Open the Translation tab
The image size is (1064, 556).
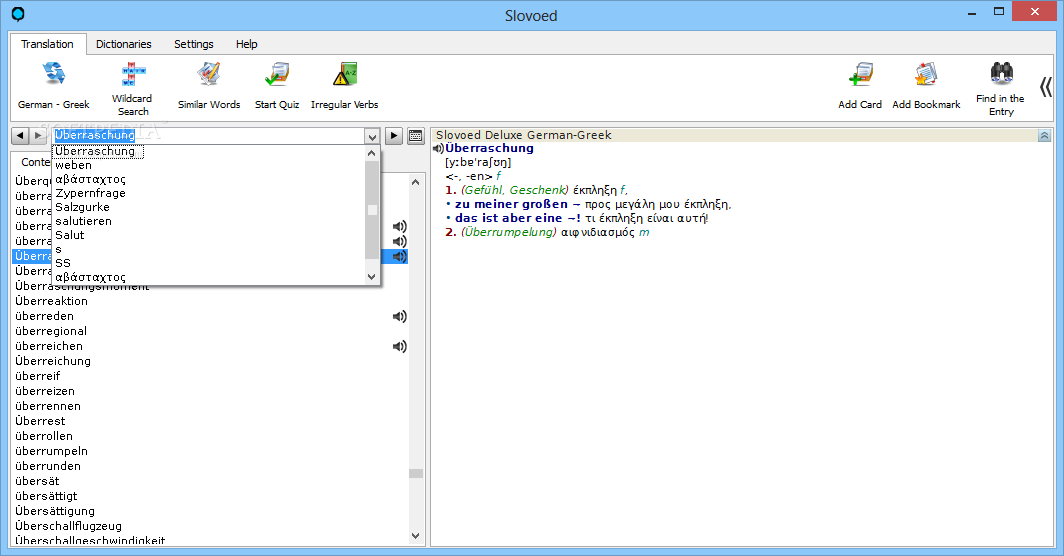48,44
